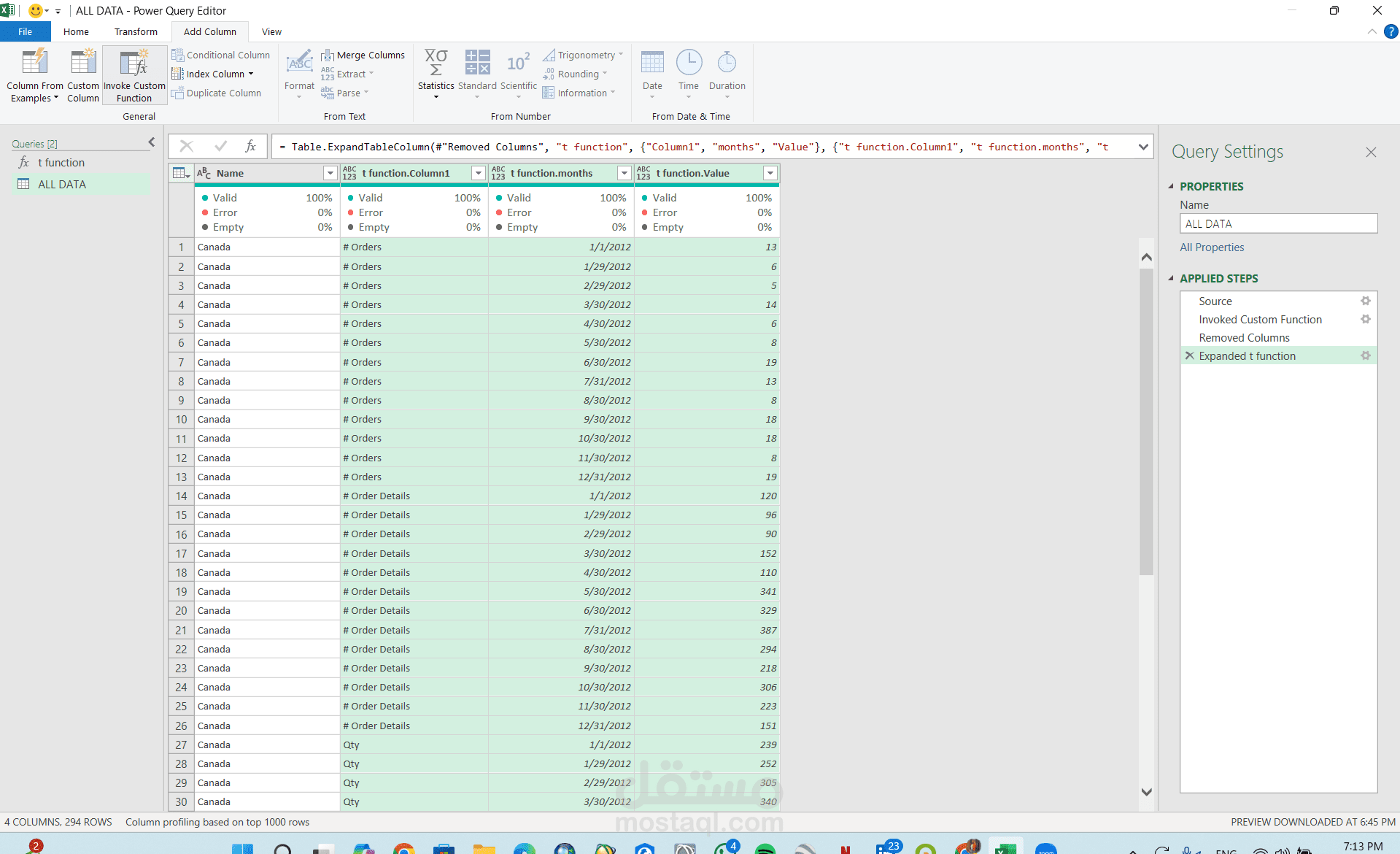Image resolution: width=1400 pixels, height=854 pixels.
Task: Select the Add Column tab
Action: pyautogui.click(x=210, y=31)
